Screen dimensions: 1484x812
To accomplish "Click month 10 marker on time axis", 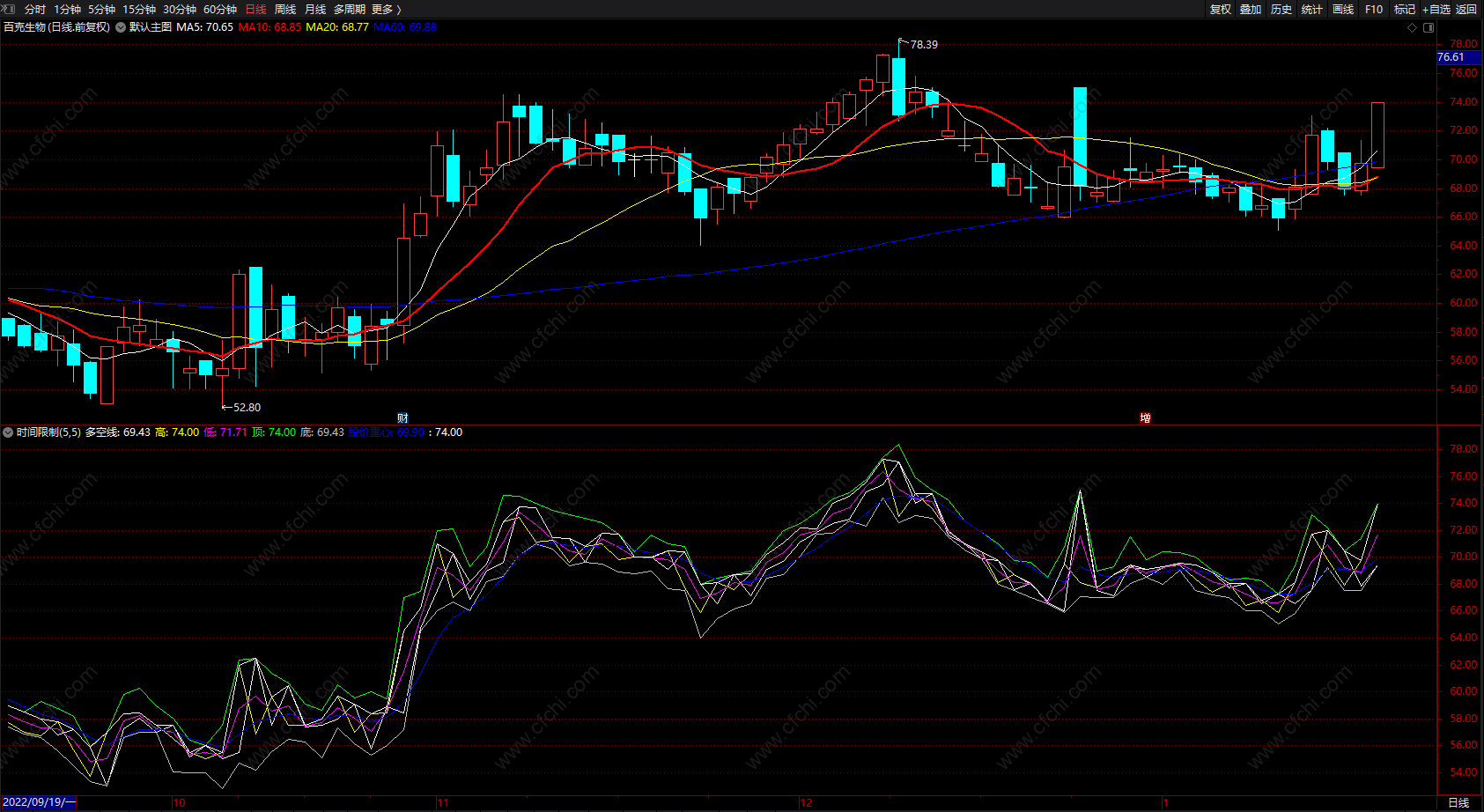I will [180, 803].
